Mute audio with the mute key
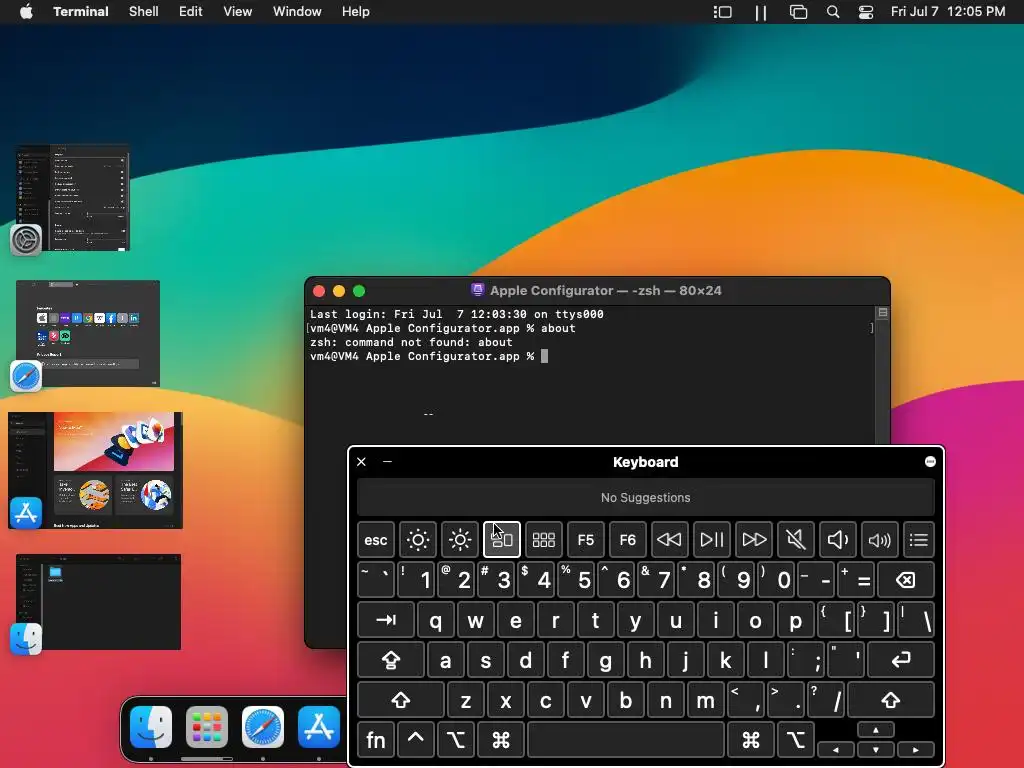 click(795, 540)
